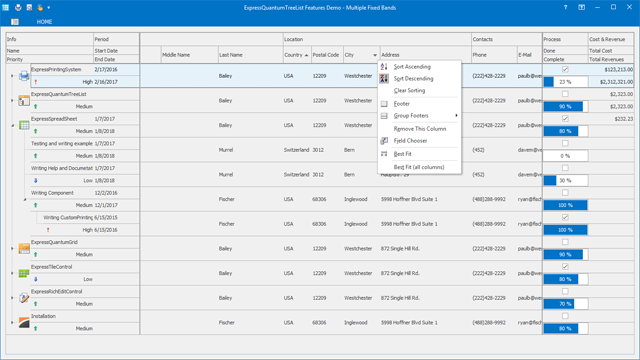Collapse the ExpressSpreadSheet tree node
The height and width of the screenshot is (360, 640).
pos(12,126)
